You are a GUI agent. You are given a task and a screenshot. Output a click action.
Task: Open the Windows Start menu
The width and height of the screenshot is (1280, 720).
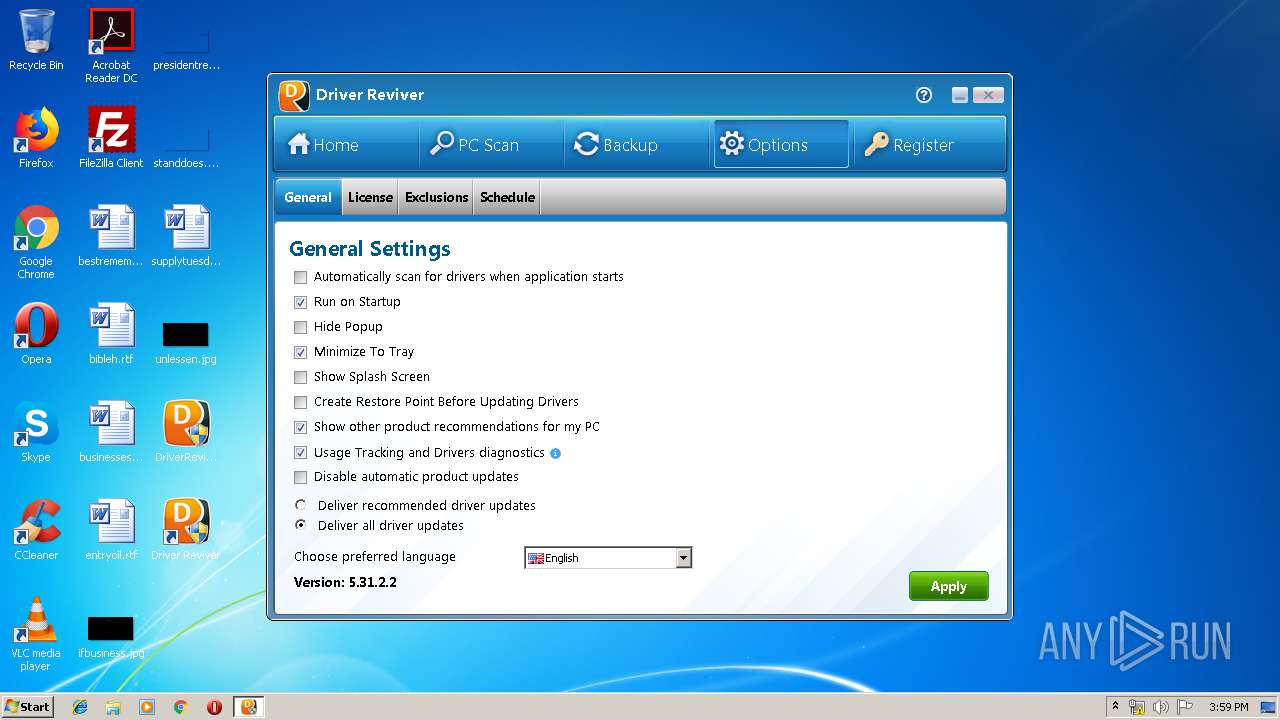coord(28,707)
